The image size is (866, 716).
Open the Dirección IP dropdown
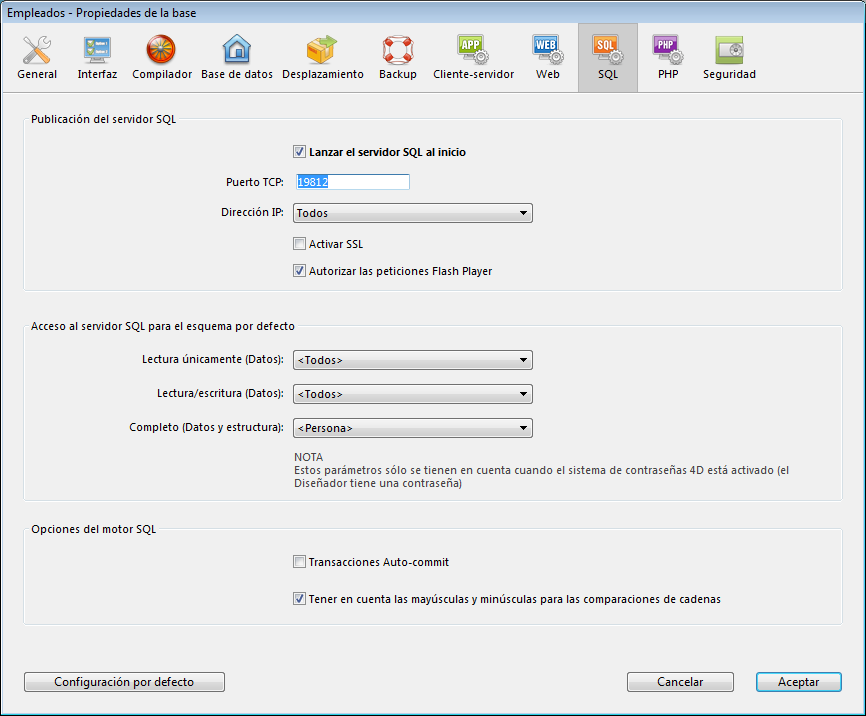(x=413, y=213)
